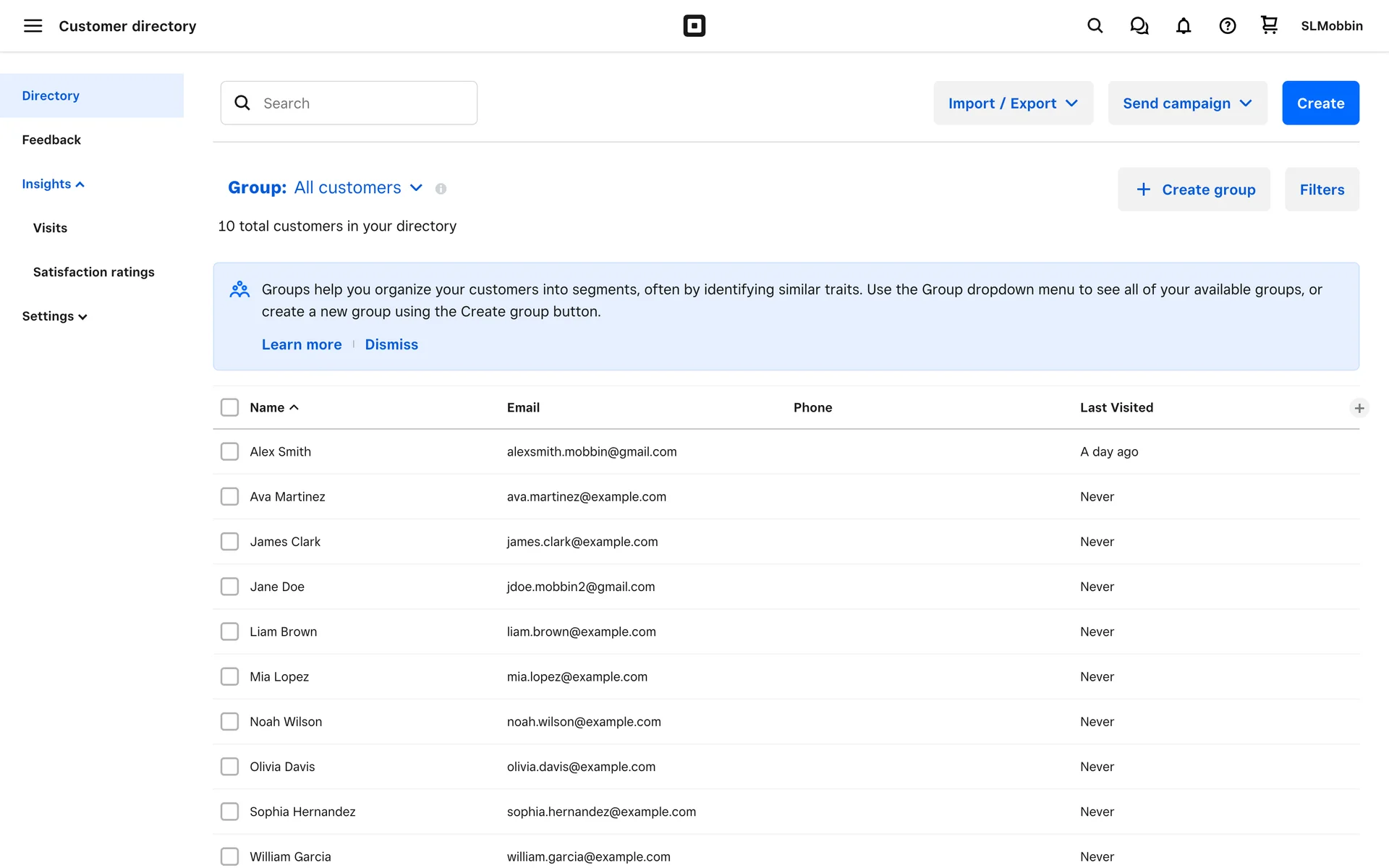
Task: Open the Group All customers dropdown
Action: pos(326,188)
